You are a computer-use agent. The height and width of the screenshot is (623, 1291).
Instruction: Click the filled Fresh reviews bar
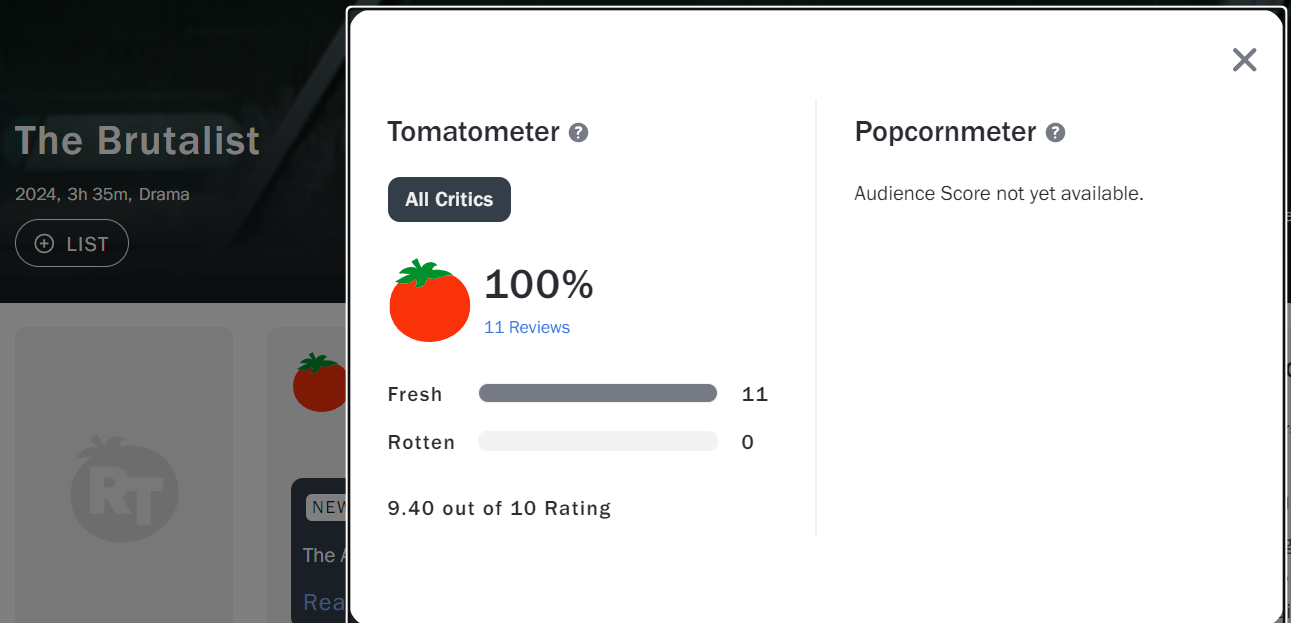[598, 393]
